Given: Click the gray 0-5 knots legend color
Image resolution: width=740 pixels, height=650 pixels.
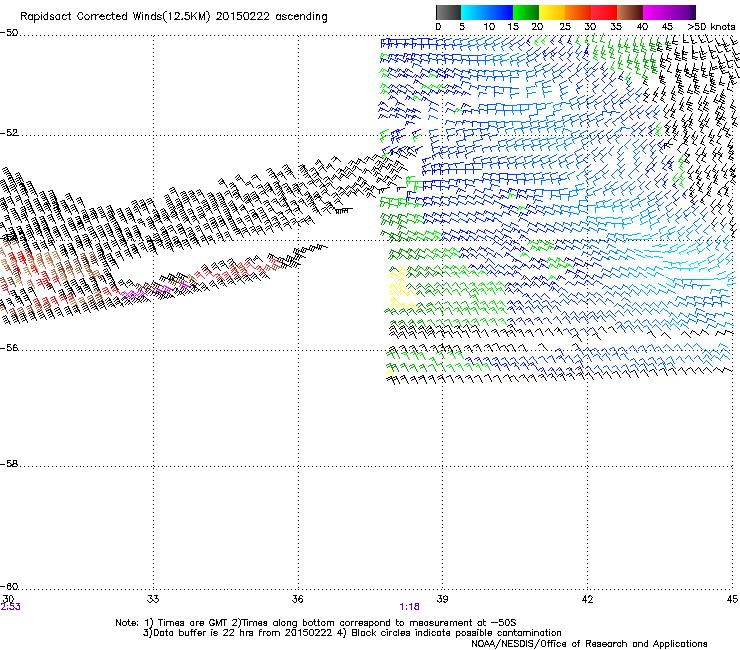Looking at the screenshot, I should pos(448,12).
